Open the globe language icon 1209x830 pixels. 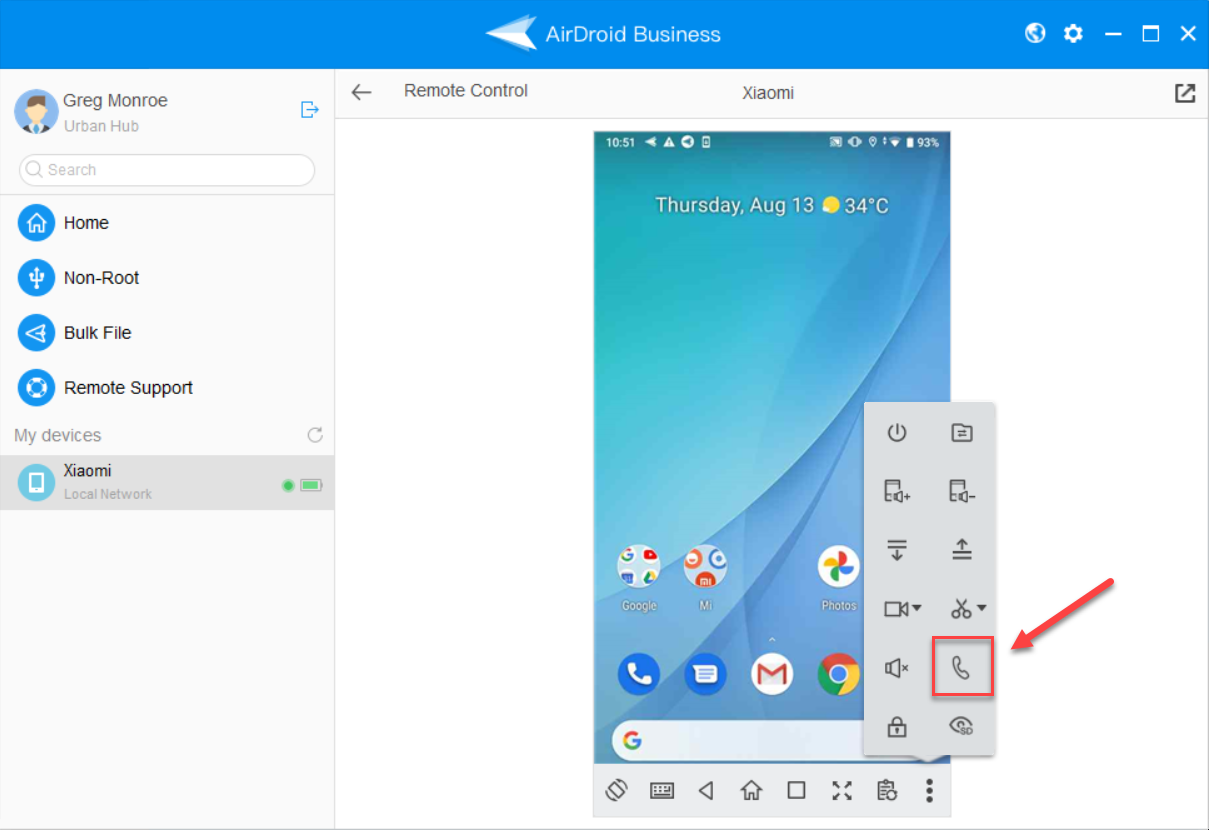[x=1036, y=33]
